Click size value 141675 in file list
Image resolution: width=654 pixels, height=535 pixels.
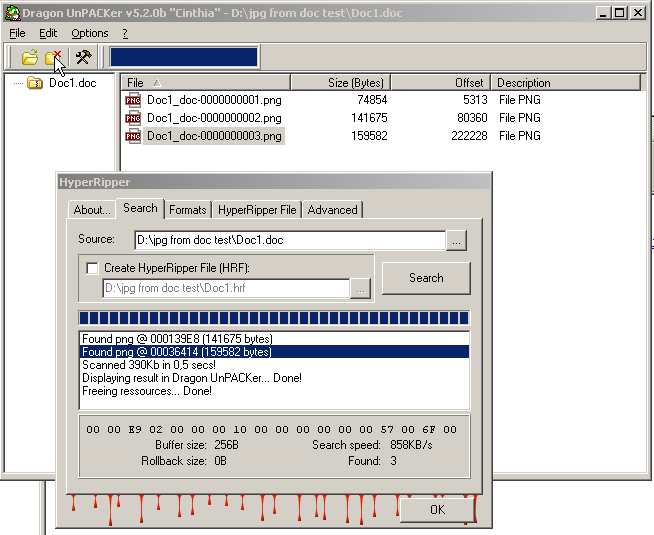point(369,118)
